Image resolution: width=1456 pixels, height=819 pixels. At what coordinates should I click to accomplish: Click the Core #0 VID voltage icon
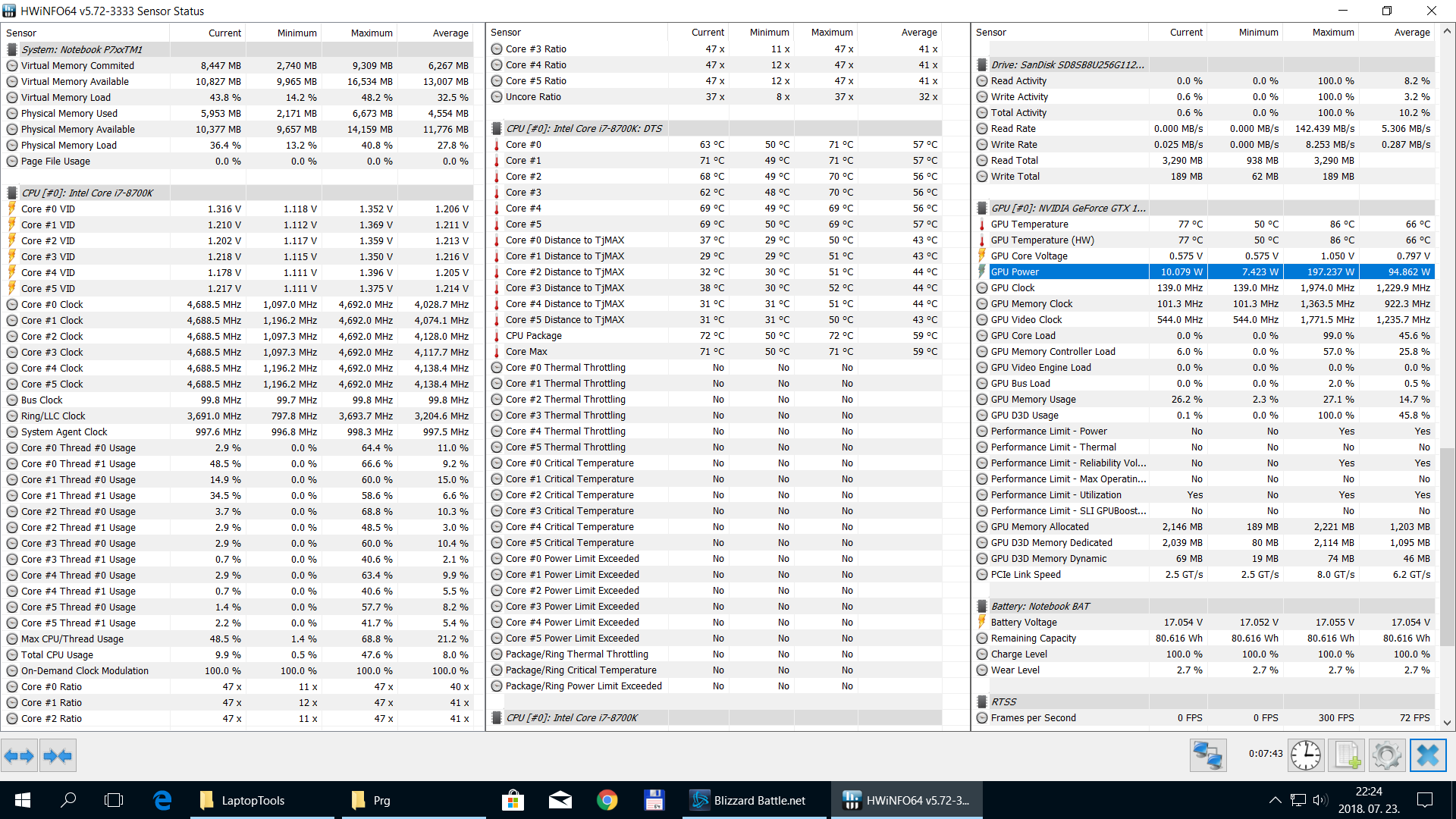tap(12, 209)
